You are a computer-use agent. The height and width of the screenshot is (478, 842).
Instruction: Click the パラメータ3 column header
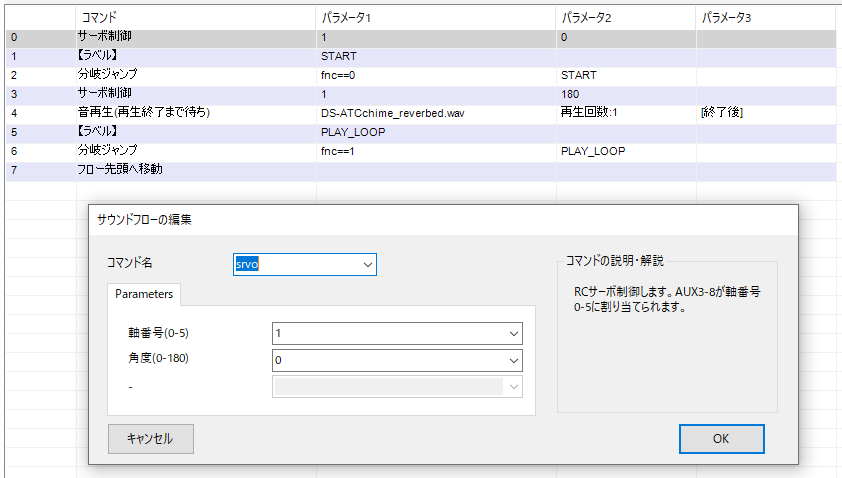click(x=728, y=18)
